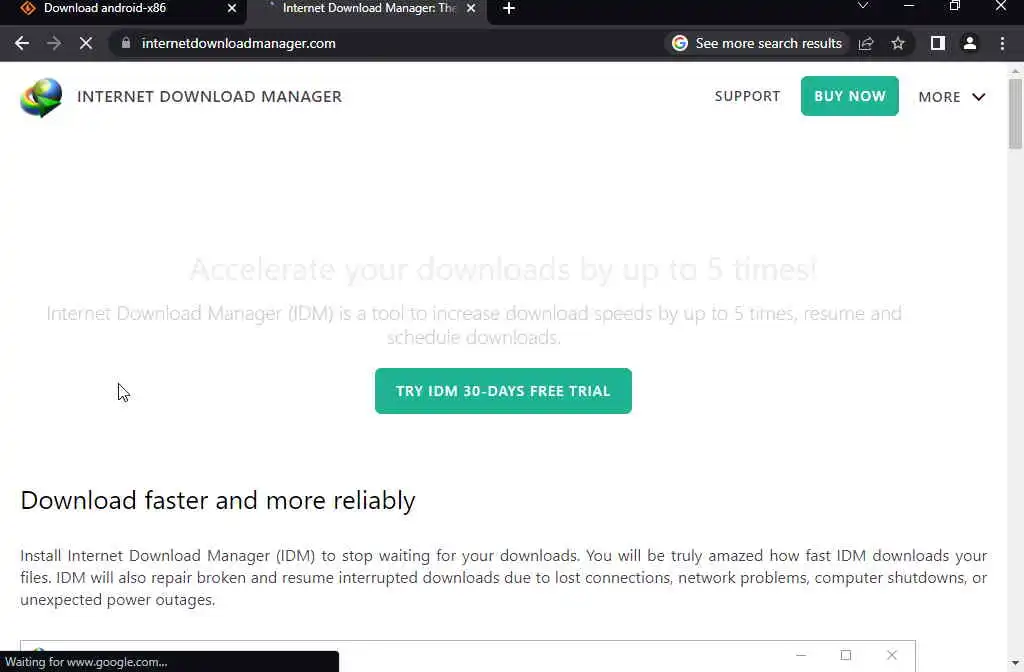Open a new browser tab
This screenshot has width=1024, height=672.
(x=509, y=8)
